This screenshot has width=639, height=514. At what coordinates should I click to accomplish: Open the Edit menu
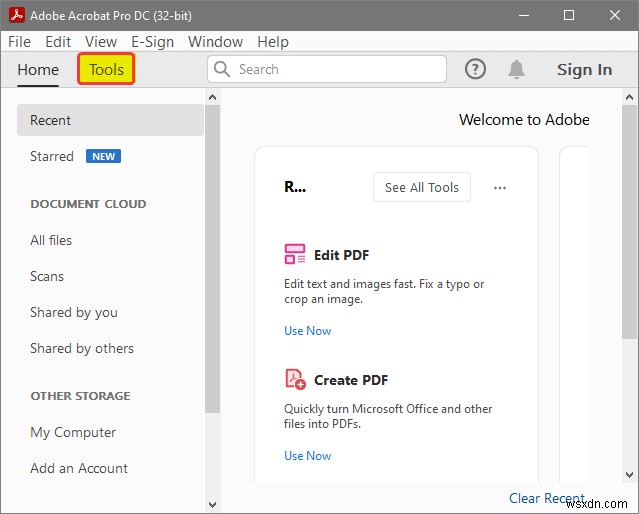pos(58,42)
